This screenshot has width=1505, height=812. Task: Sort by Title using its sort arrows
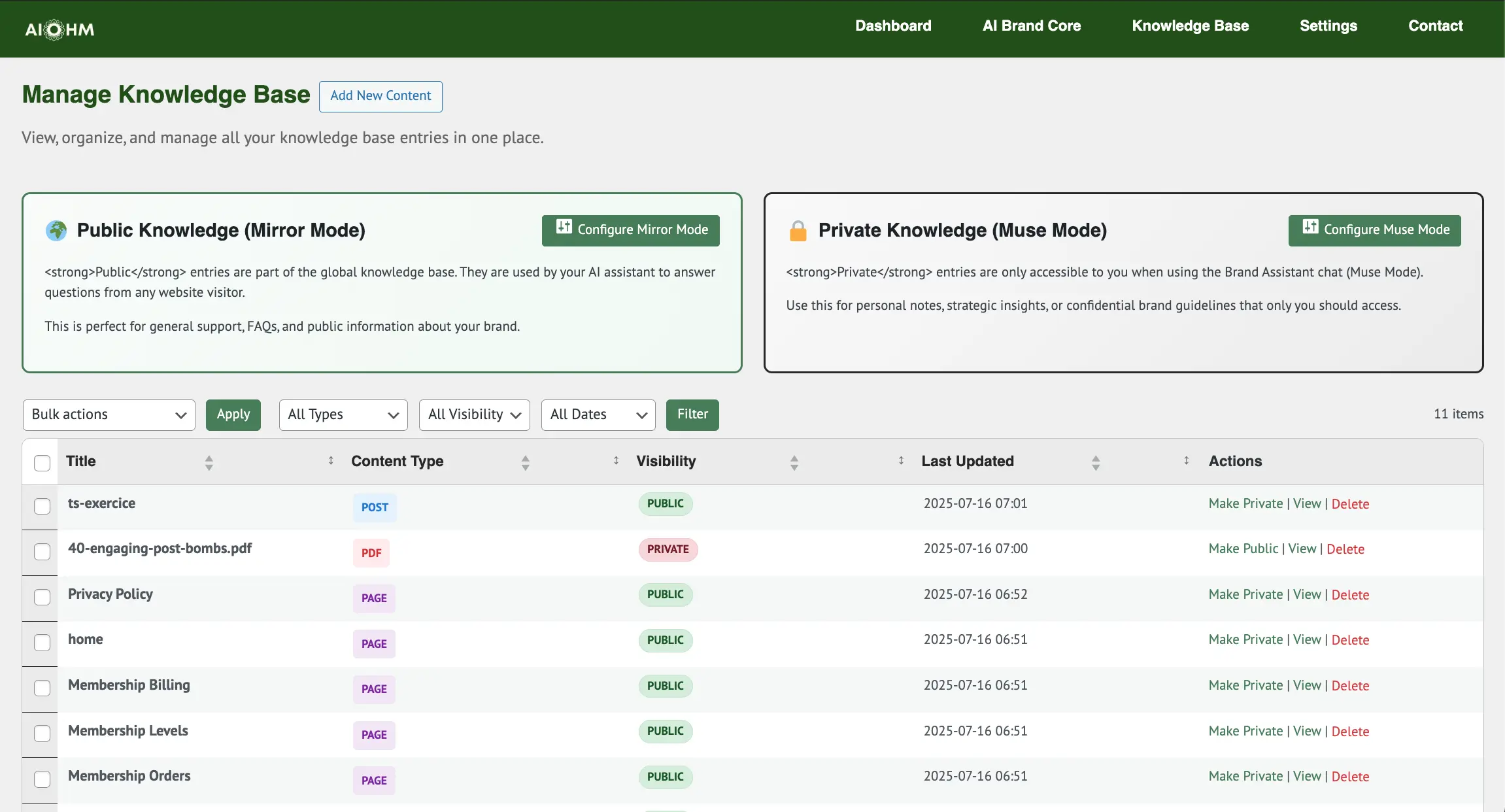click(x=209, y=463)
